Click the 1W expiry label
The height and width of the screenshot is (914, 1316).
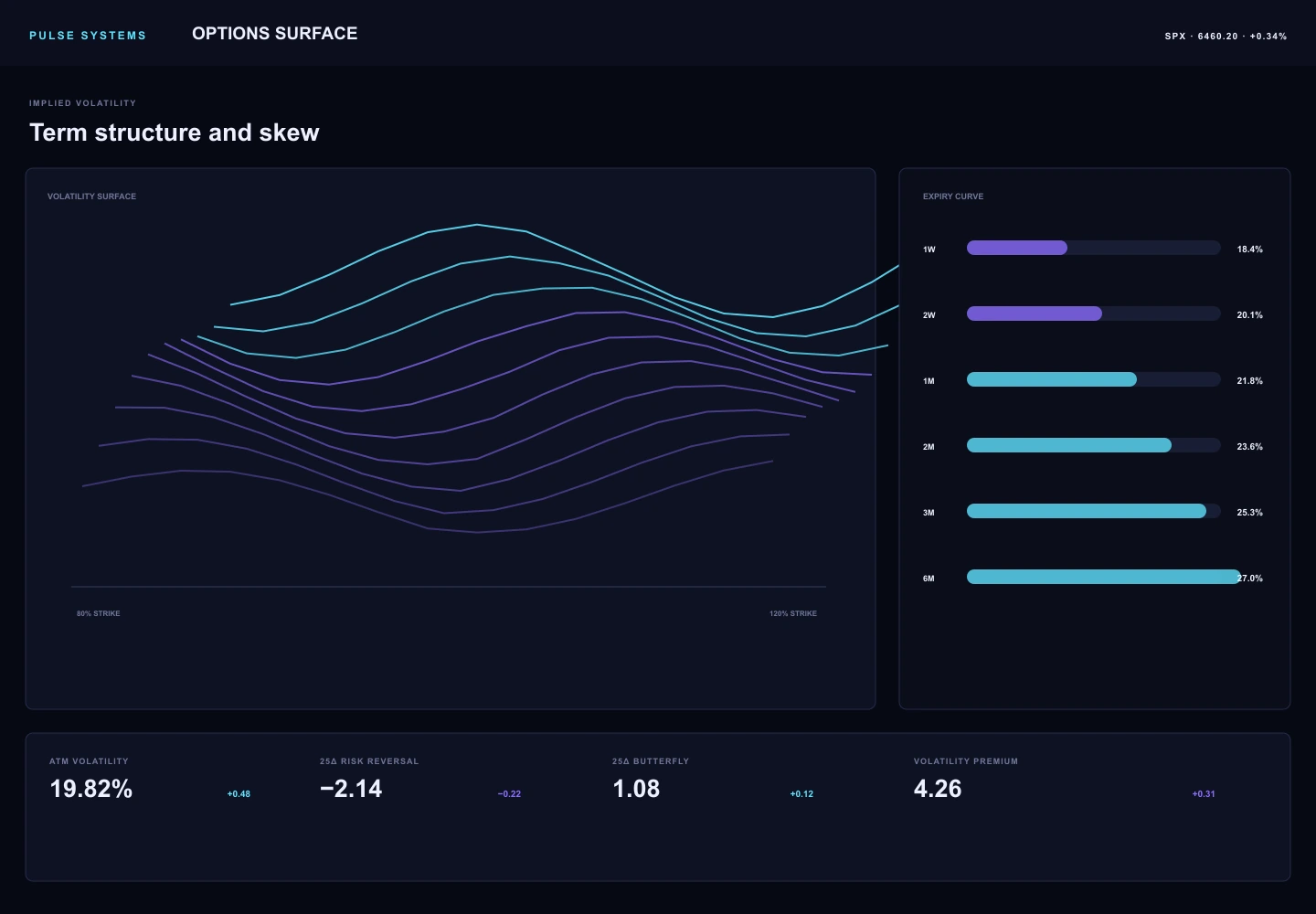tap(929, 250)
